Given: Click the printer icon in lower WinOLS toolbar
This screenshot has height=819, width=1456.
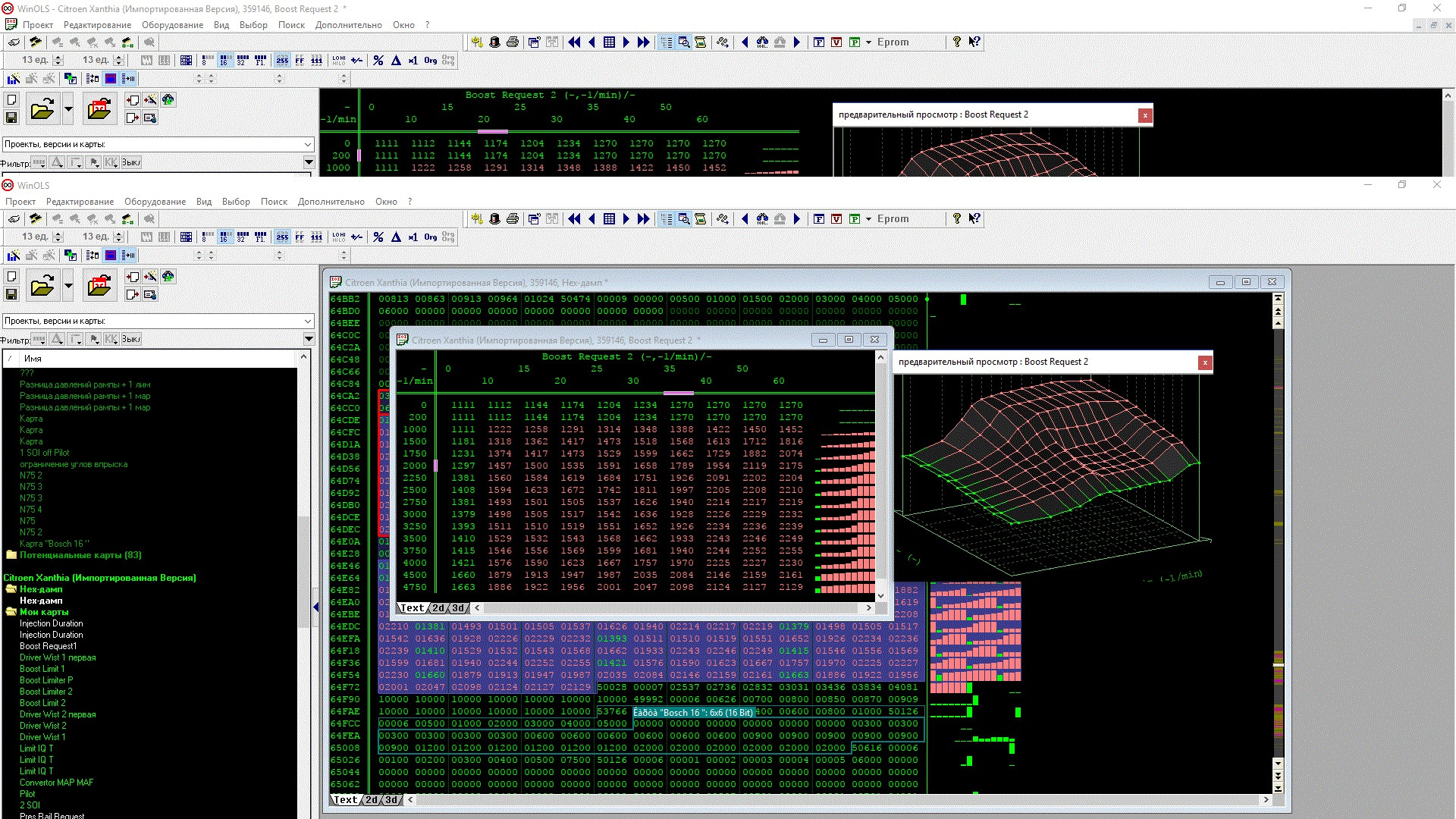Looking at the screenshot, I should (x=512, y=219).
